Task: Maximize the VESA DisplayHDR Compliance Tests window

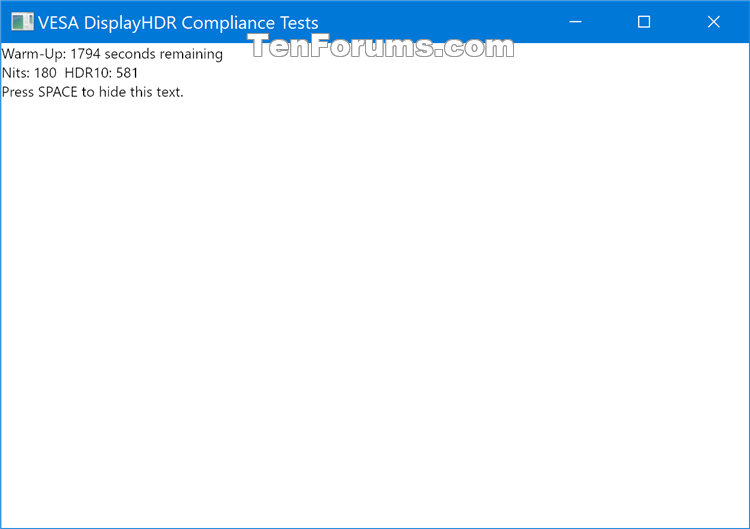Action: point(644,22)
